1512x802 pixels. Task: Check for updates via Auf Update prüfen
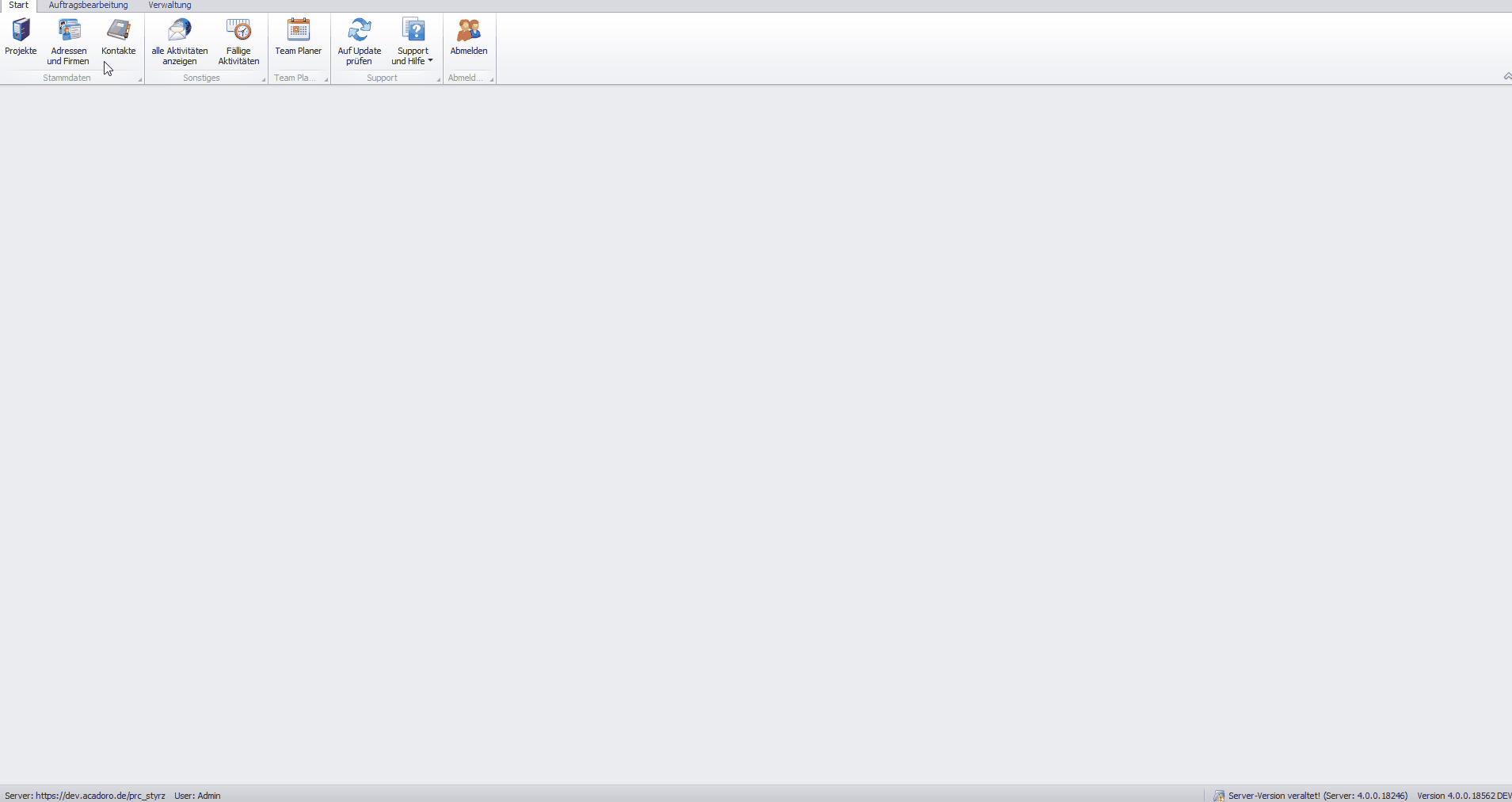click(x=360, y=41)
